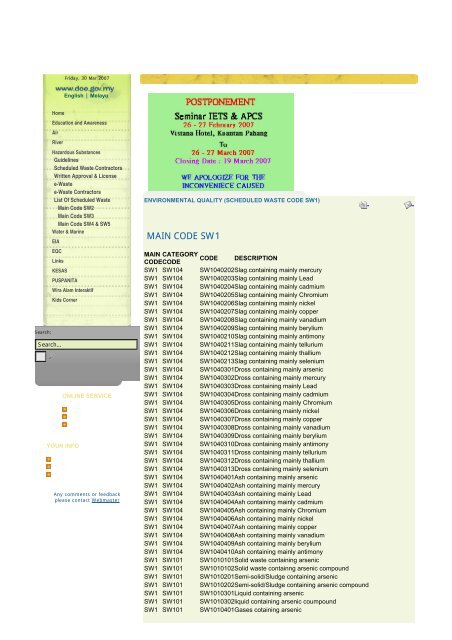Viewport: 452px width, 640px height.
Task: Click the Webmaster contact link
Action: pyautogui.click(x=105, y=500)
